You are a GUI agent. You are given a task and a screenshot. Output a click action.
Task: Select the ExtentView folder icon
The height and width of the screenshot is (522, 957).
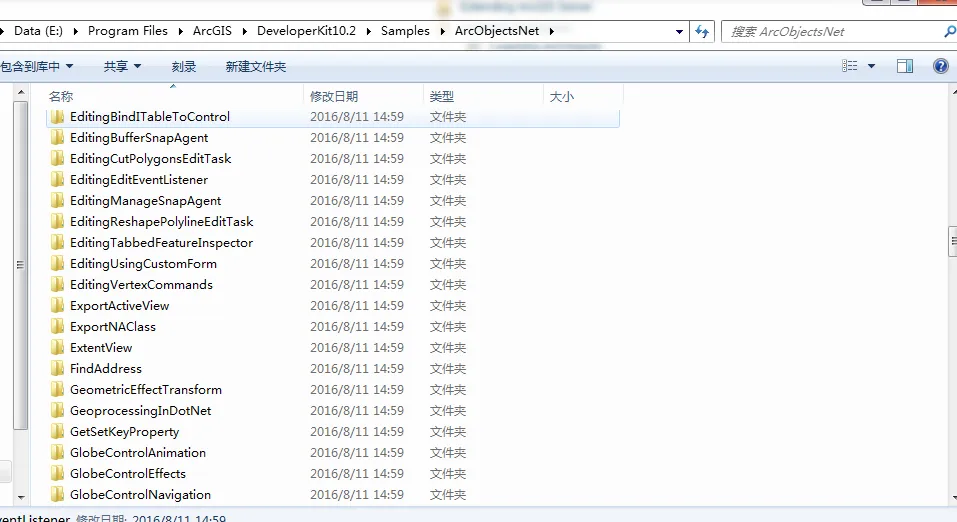[57, 347]
